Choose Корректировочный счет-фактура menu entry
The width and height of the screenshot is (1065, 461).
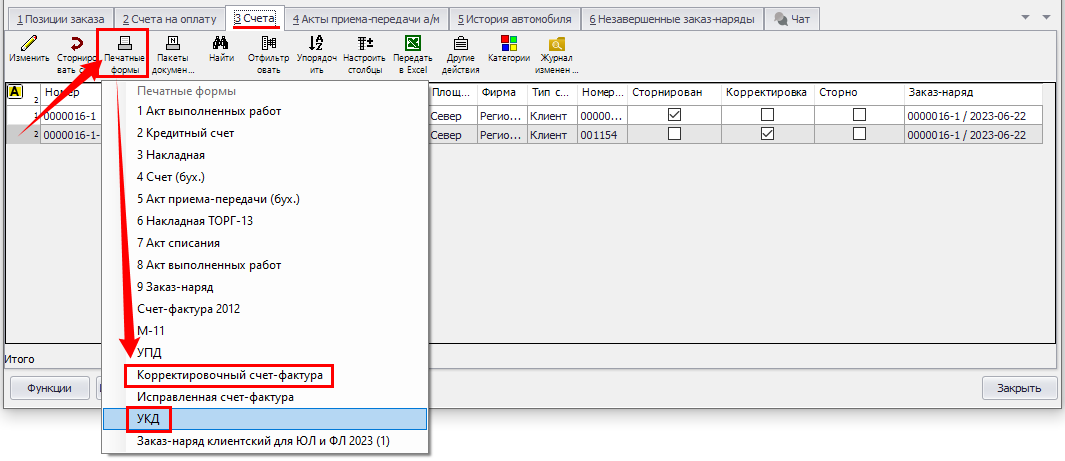coord(229,376)
